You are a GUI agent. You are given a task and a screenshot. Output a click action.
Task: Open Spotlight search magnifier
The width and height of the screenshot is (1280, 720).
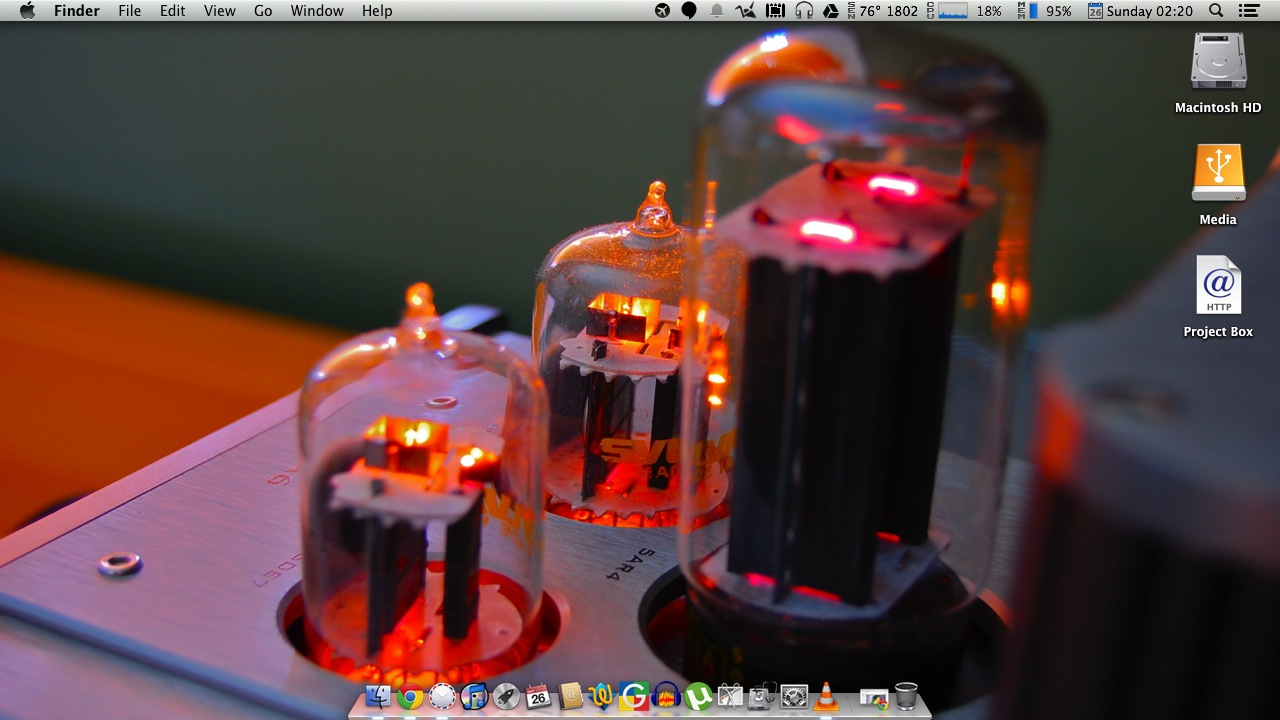coord(1216,11)
